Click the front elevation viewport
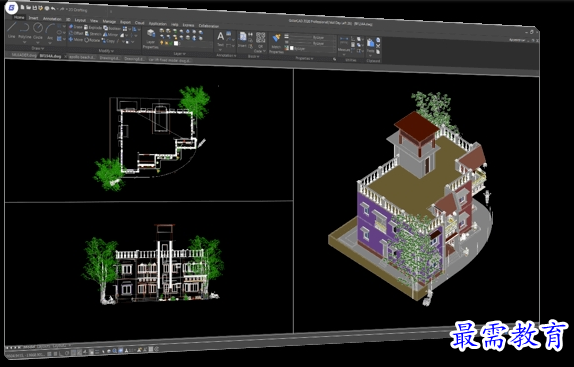Image resolution: width=574 pixels, height=367 pixels. pyautogui.click(x=149, y=273)
